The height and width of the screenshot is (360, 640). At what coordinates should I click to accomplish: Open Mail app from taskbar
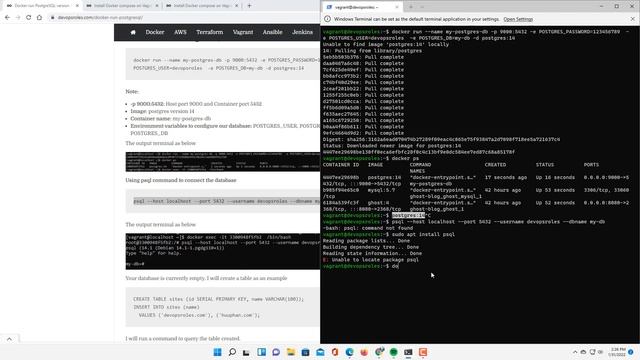(320, 352)
